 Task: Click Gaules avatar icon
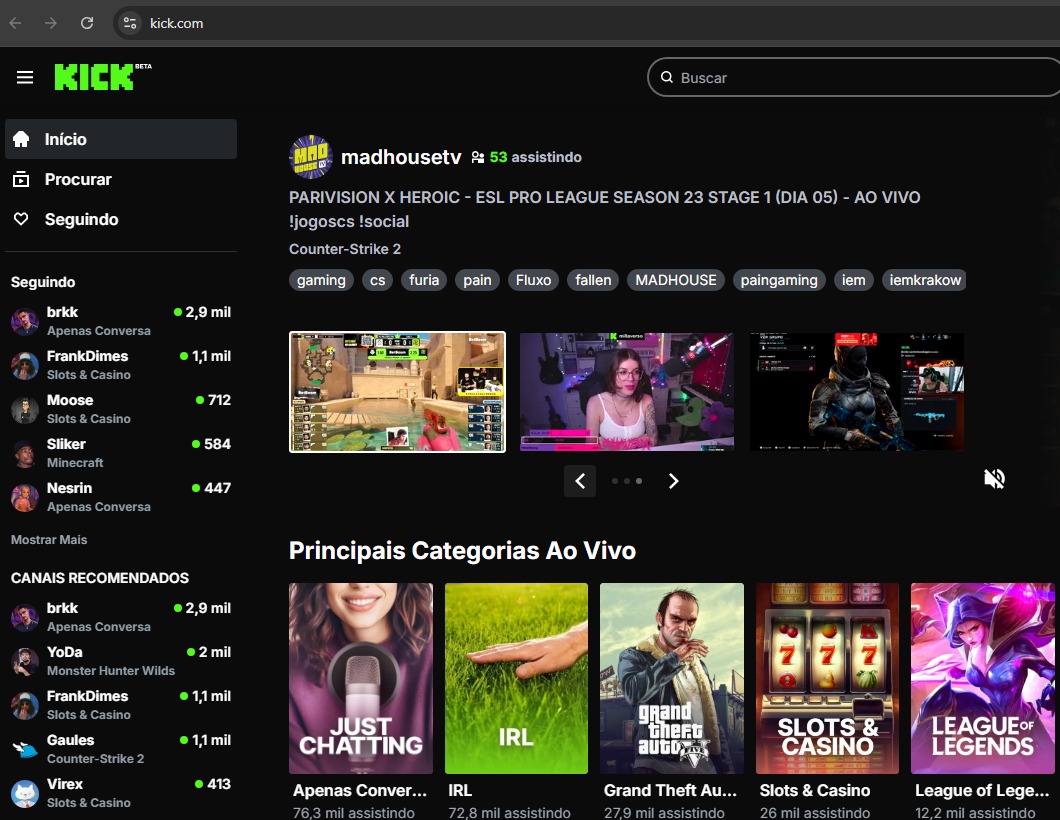(25, 750)
